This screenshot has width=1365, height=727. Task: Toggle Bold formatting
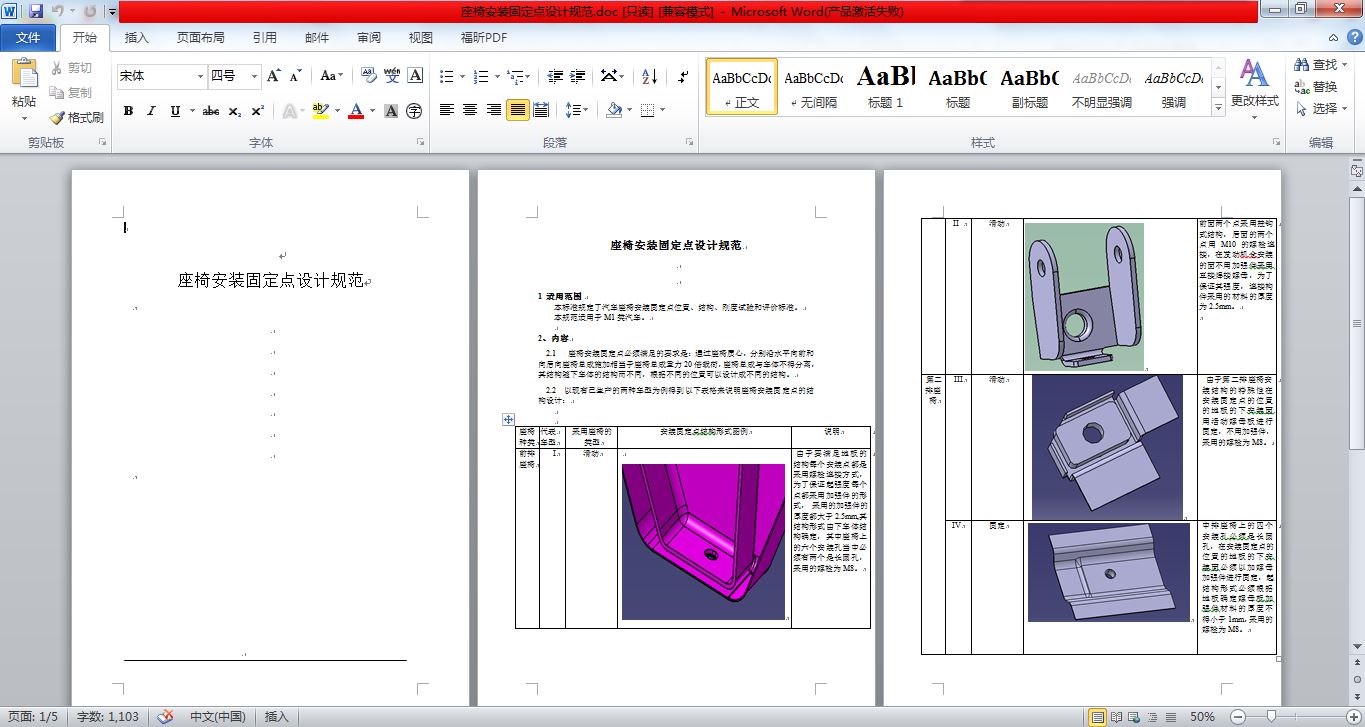(x=128, y=111)
